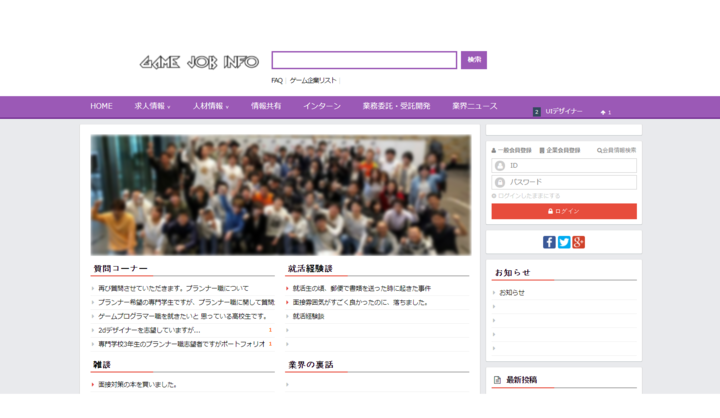Focus the ID login input field
This screenshot has width=720, height=418.
click(x=570, y=166)
